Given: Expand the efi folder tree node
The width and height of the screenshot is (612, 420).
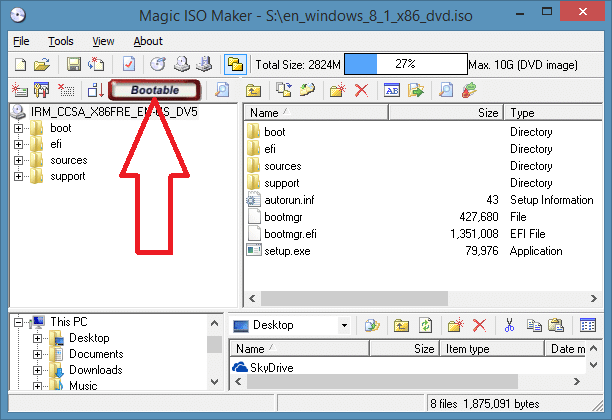Looking at the screenshot, I should click(18, 144).
